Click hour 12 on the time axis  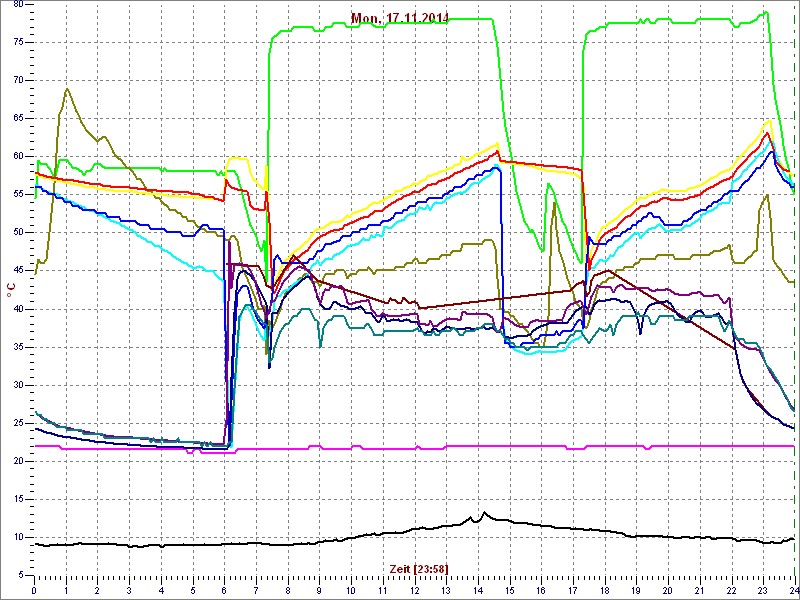(x=414, y=590)
